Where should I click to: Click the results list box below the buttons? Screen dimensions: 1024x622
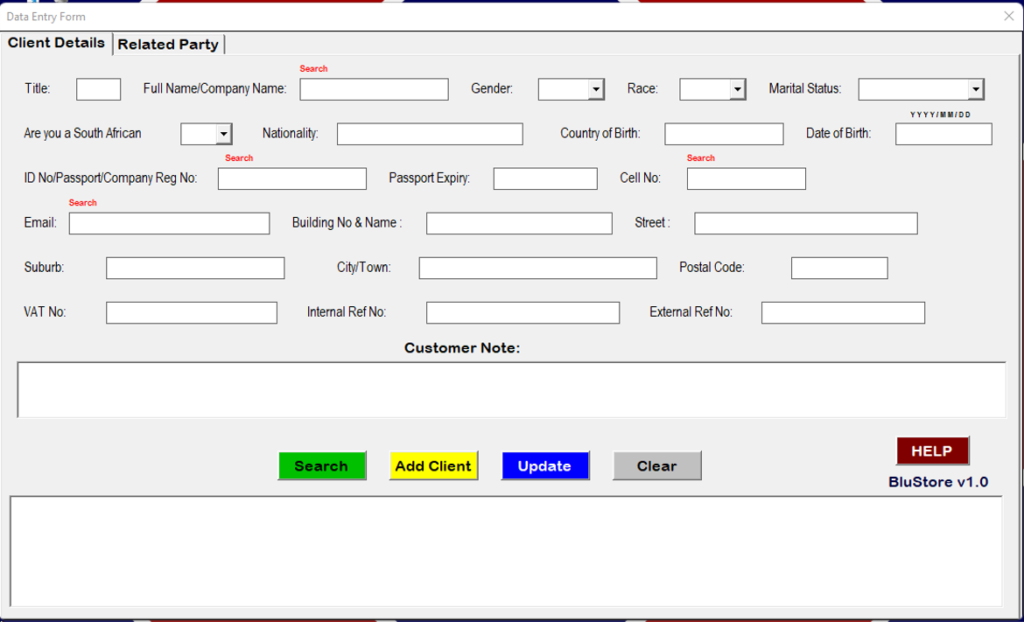click(506, 551)
